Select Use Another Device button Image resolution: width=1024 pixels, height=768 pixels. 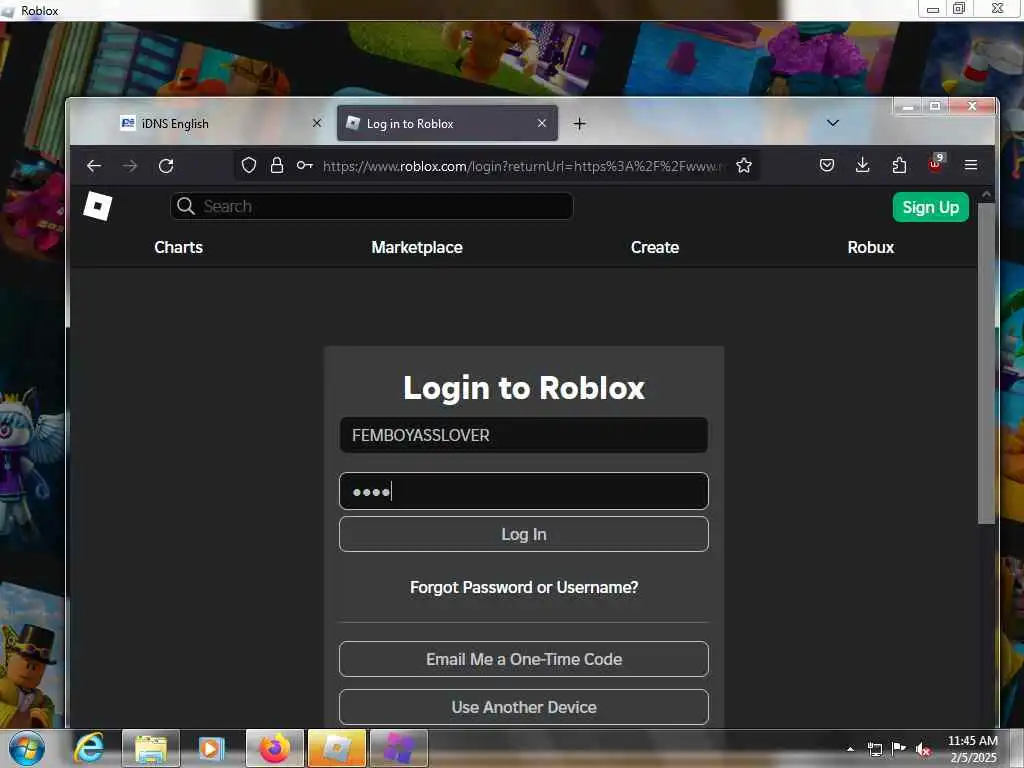pyautogui.click(x=524, y=707)
